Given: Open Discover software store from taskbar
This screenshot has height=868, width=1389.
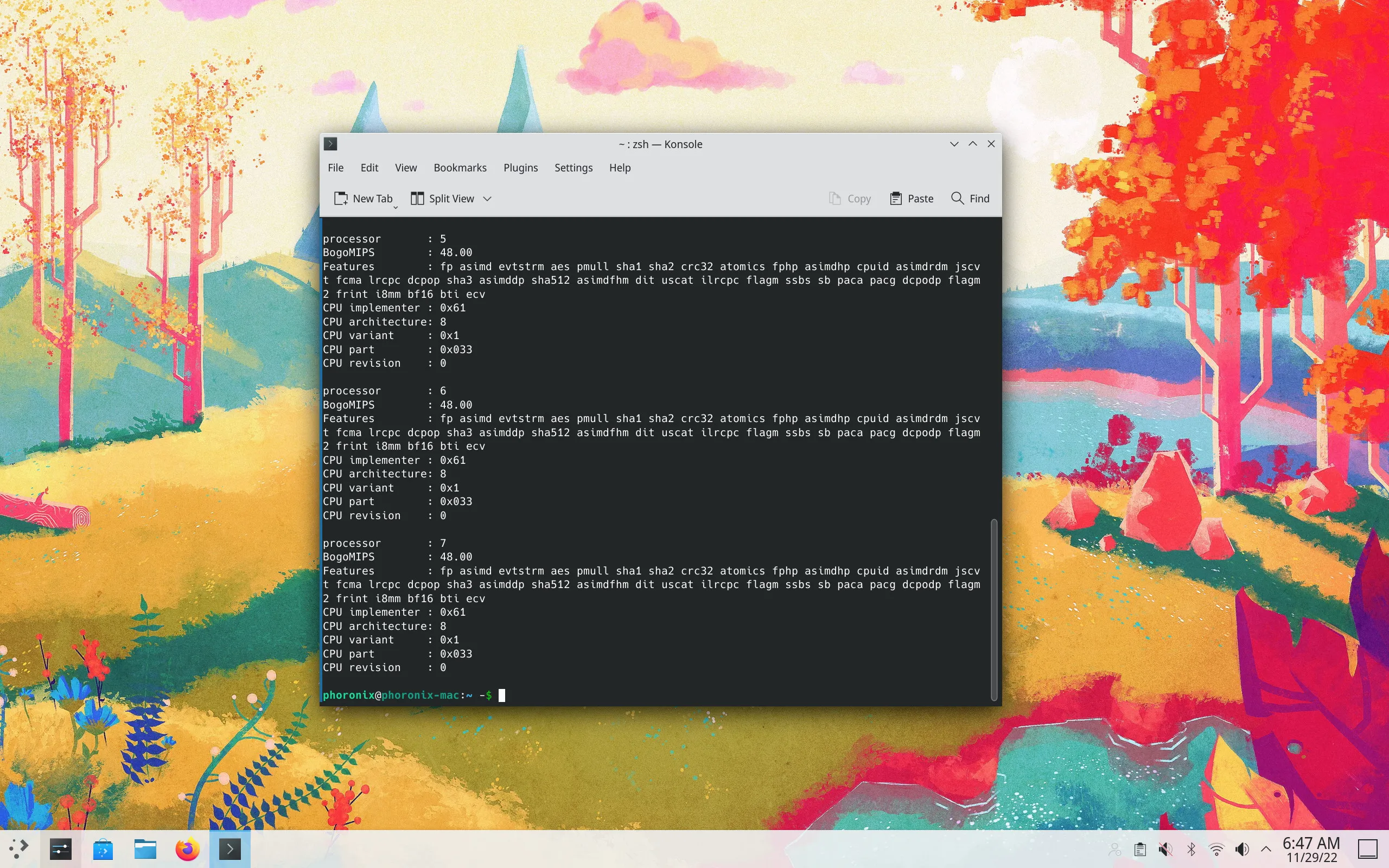Looking at the screenshot, I should pos(103,848).
